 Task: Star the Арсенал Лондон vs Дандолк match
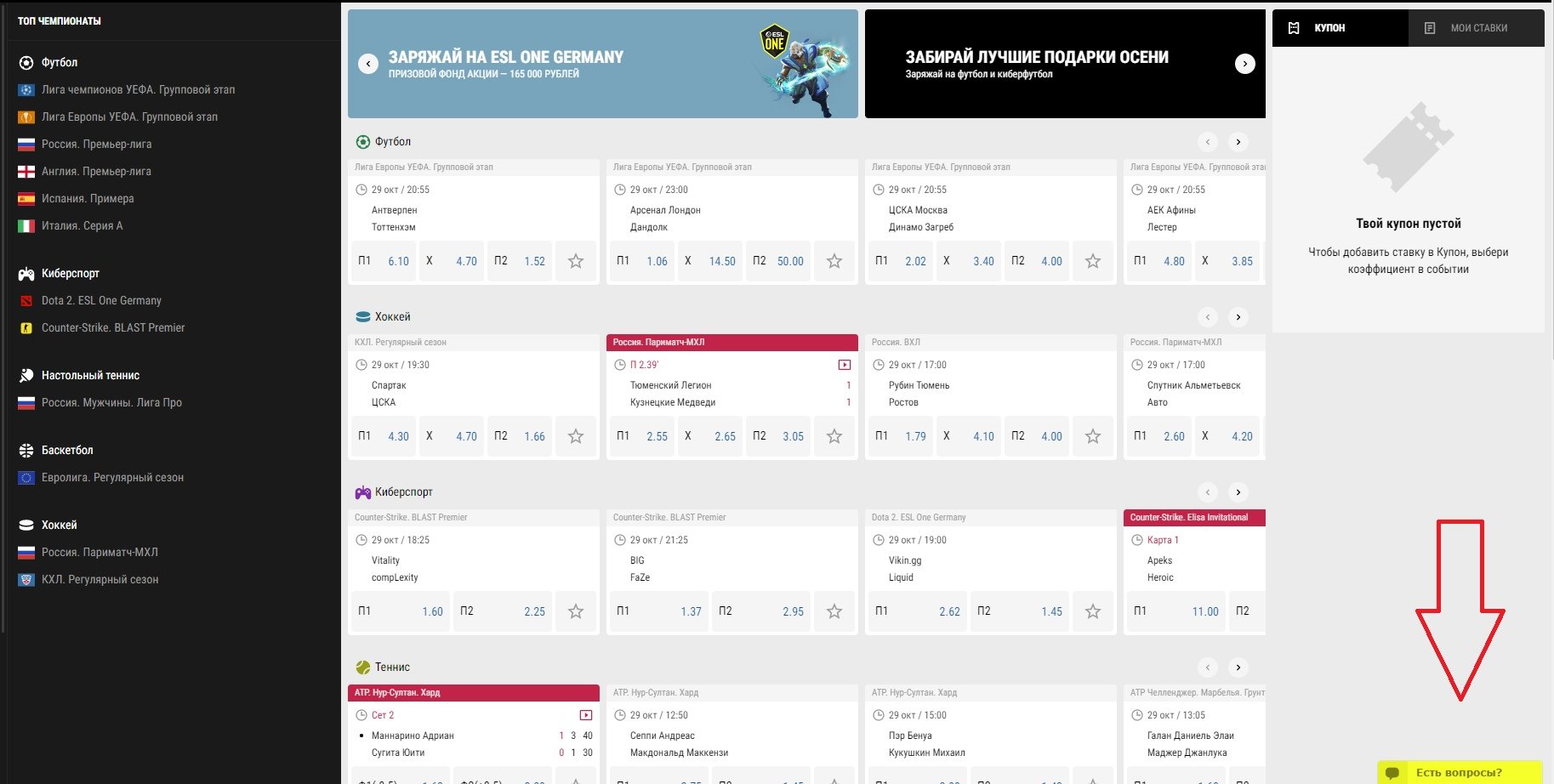pos(834,261)
